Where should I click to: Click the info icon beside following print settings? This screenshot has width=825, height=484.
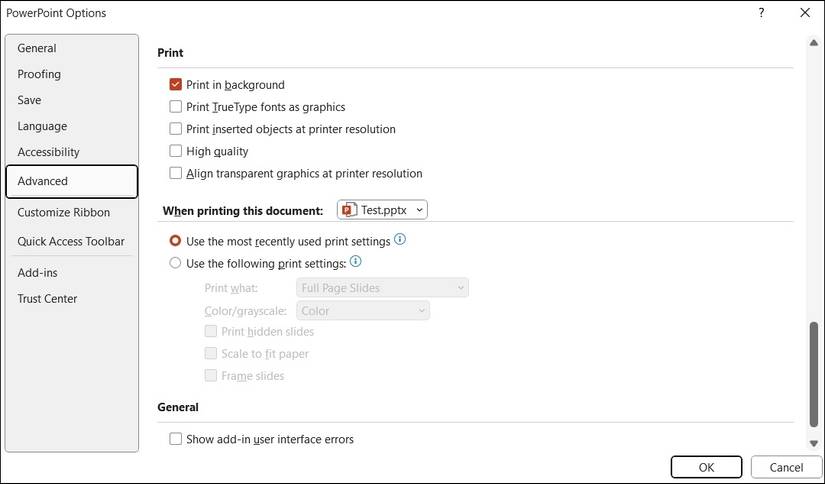[355, 262]
